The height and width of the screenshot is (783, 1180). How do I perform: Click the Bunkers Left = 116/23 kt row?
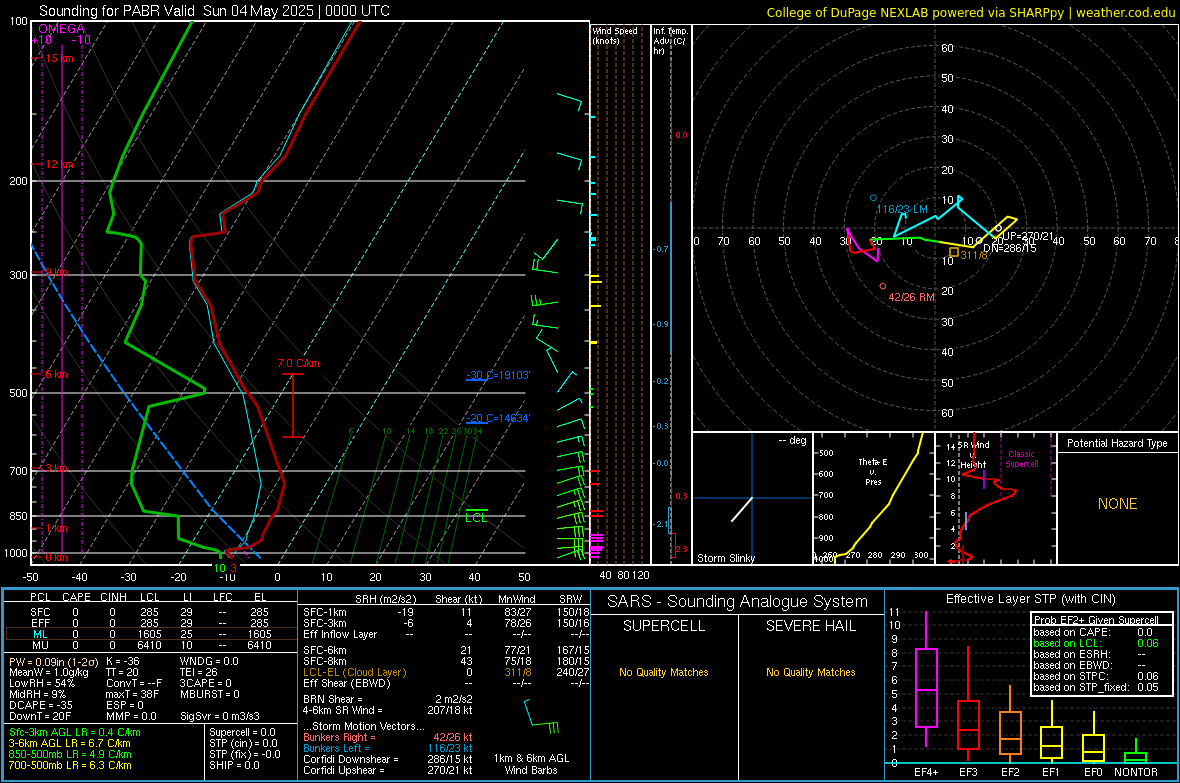[388, 748]
